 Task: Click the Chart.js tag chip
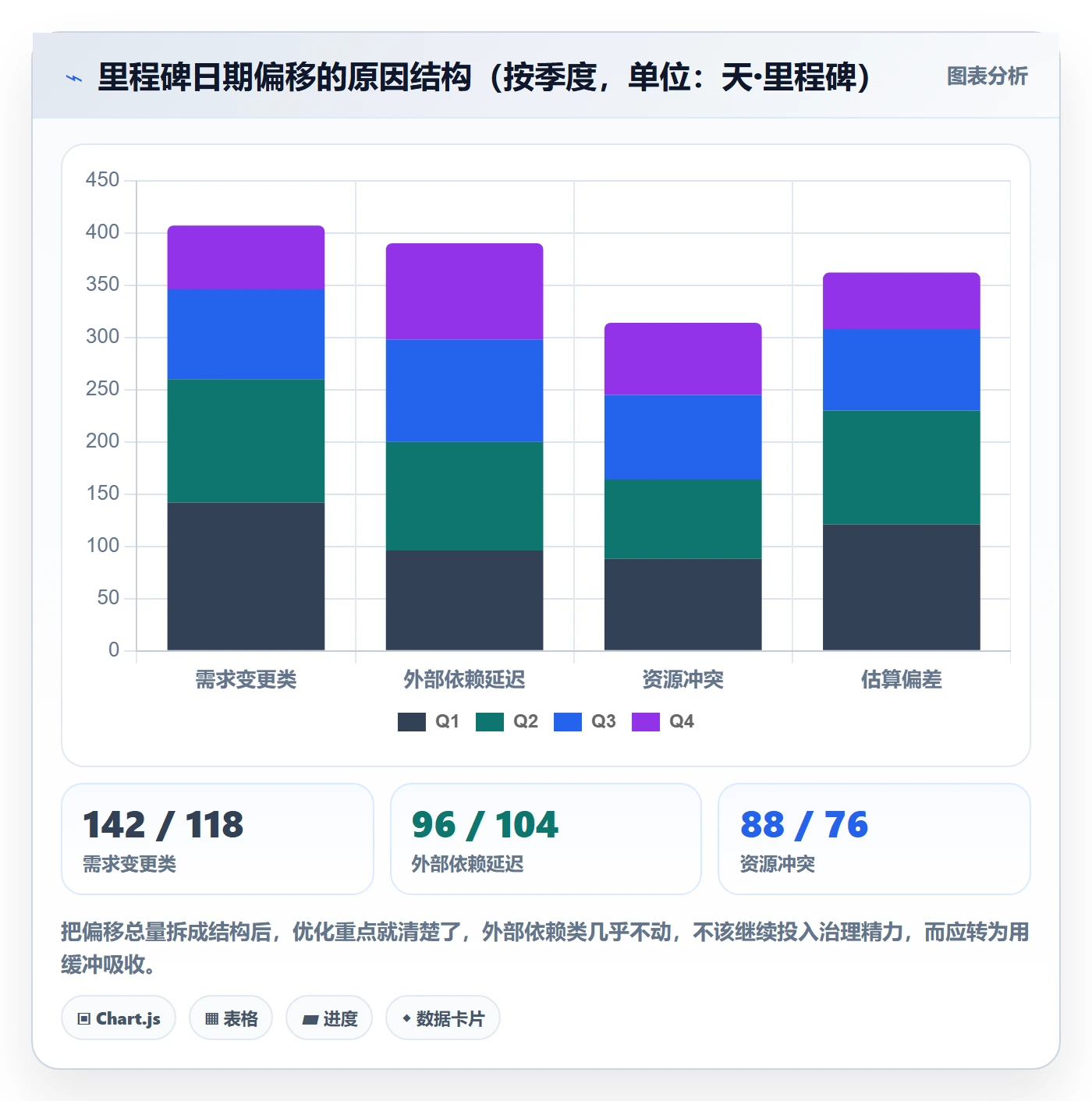click(x=119, y=1018)
